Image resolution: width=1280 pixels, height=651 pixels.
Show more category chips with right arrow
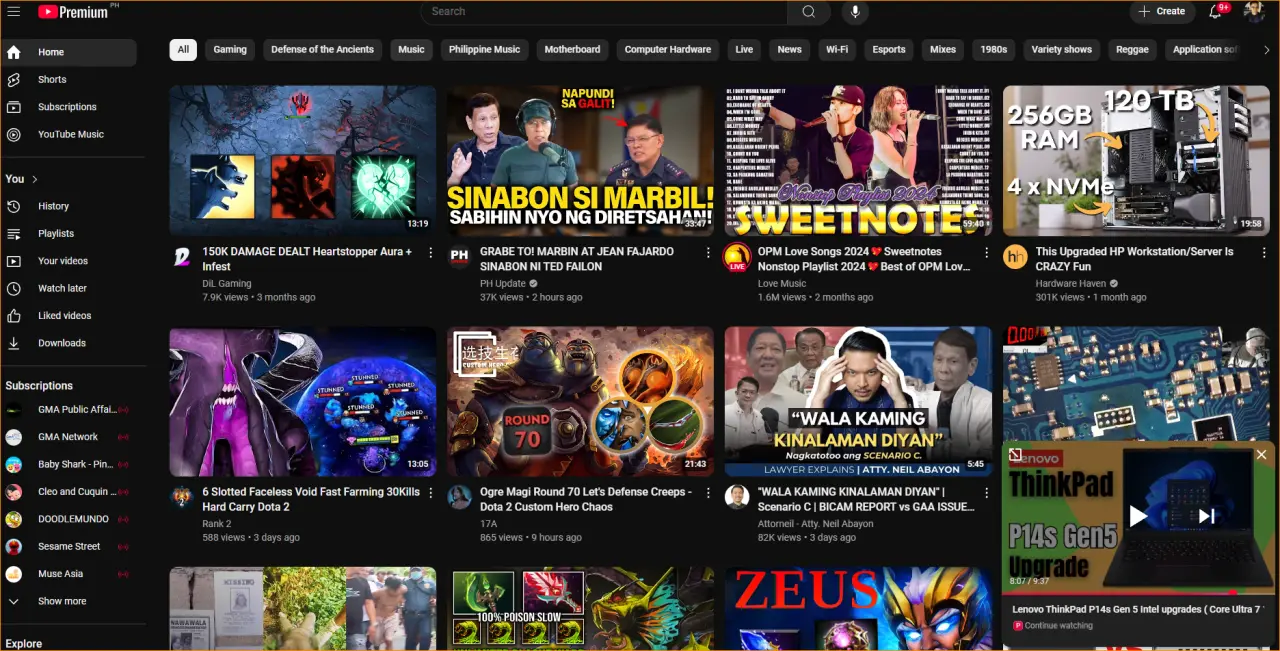pyautogui.click(x=1266, y=50)
